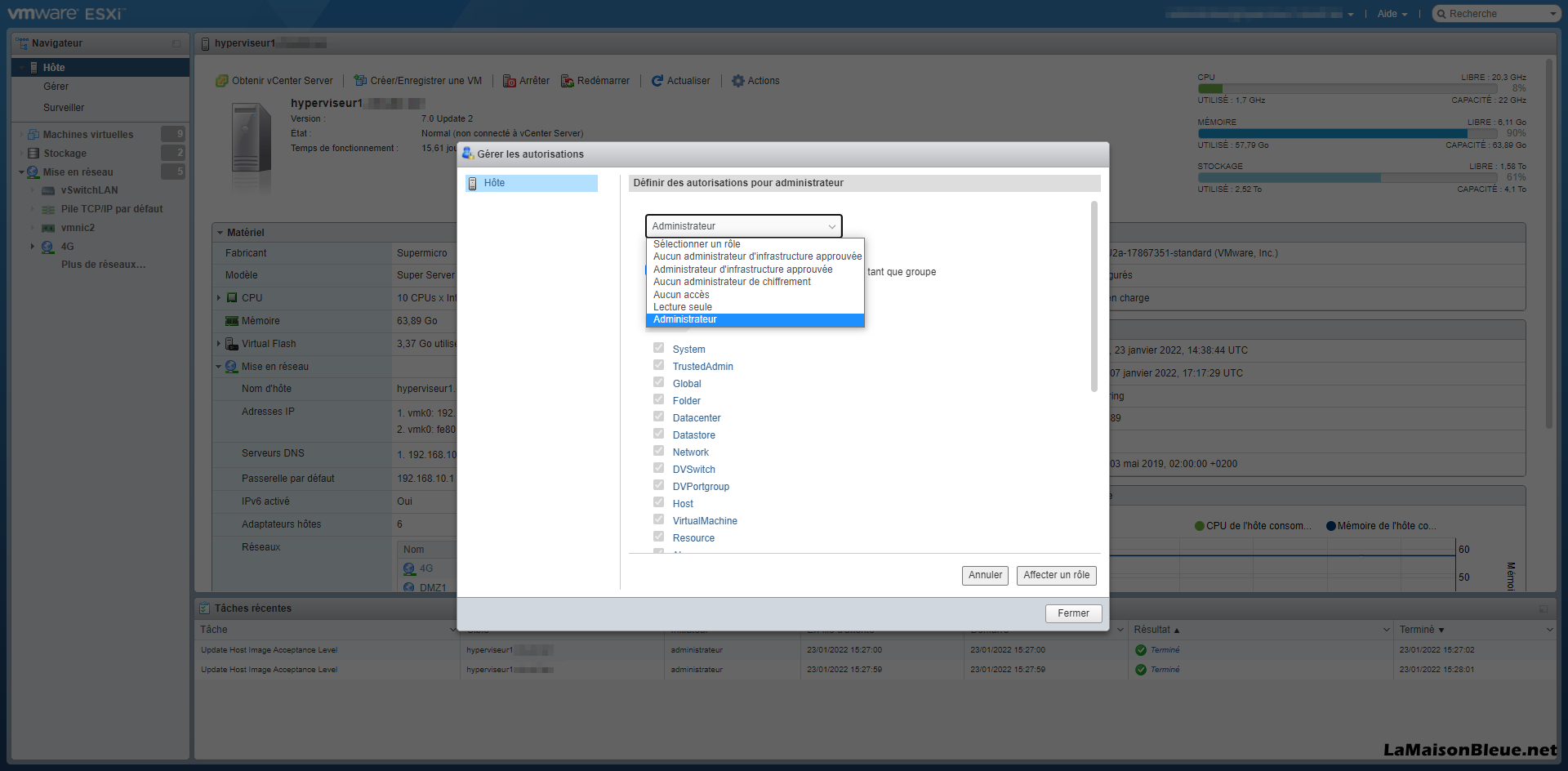Open the Surveiller item in navigator

(x=64, y=108)
